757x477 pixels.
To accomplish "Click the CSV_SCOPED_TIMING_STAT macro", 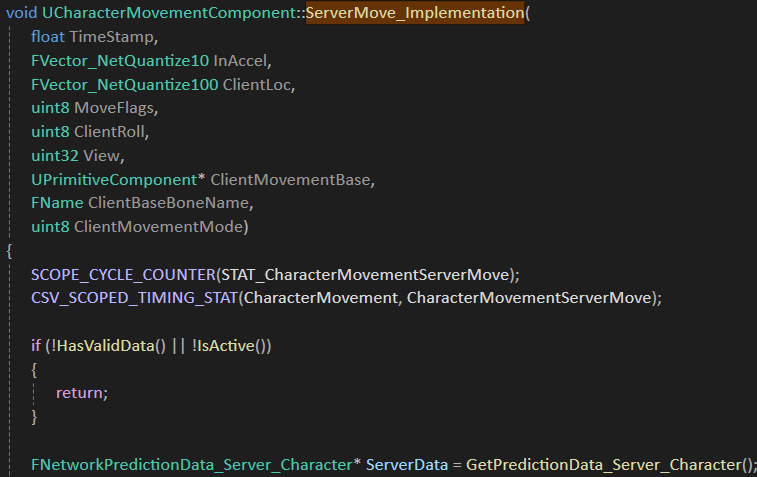I will point(135,298).
